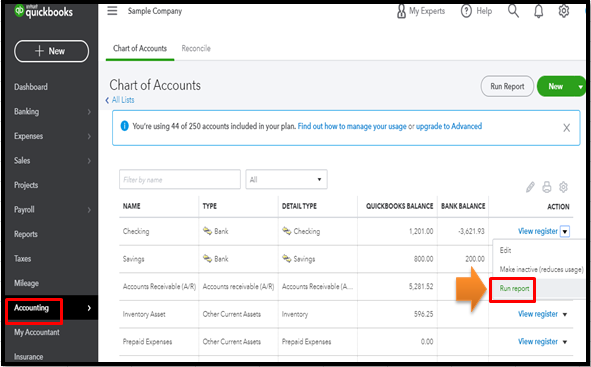Expand the Inventory Asset action dropdown arrow
Viewport: 591px width, 367px height.
pyautogui.click(x=565, y=314)
